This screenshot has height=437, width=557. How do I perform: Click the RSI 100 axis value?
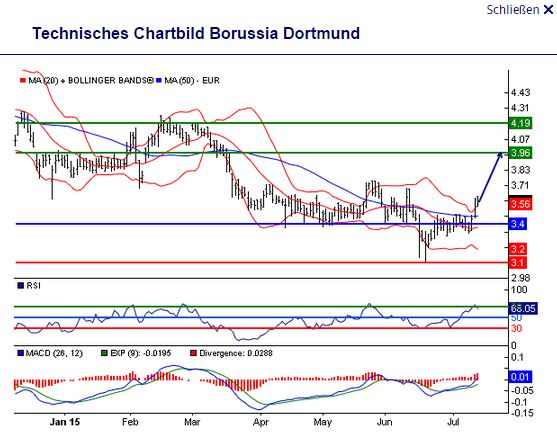click(x=519, y=290)
